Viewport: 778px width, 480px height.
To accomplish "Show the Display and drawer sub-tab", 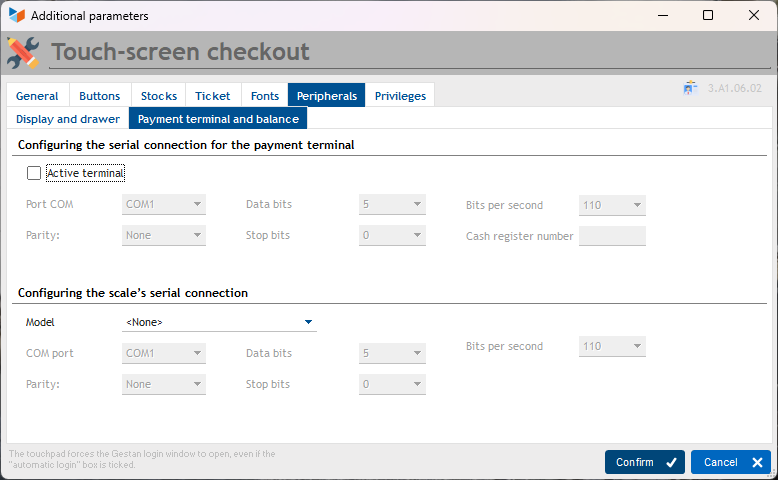I will [x=68, y=119].
